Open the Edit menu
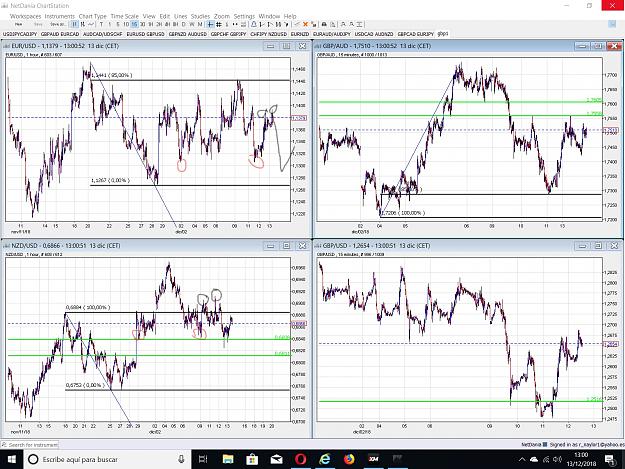 (165, 16)
